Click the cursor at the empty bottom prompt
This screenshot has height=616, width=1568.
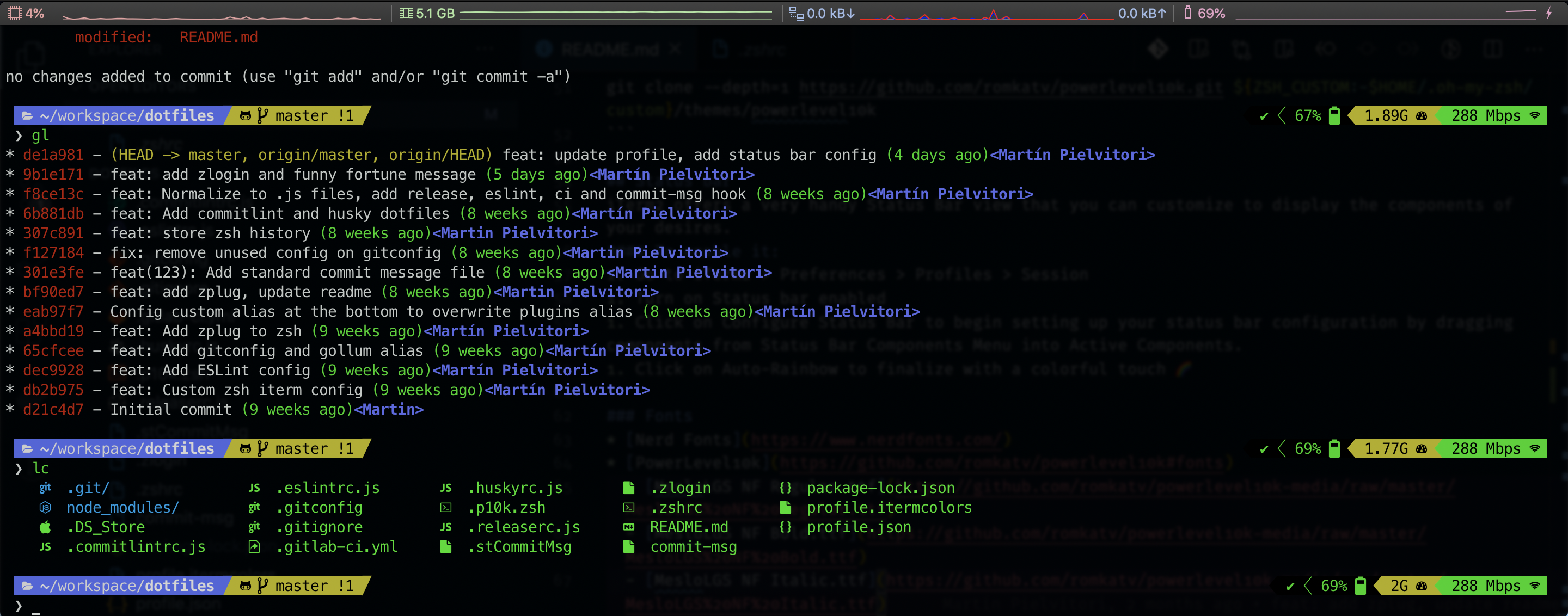[36, 612]
